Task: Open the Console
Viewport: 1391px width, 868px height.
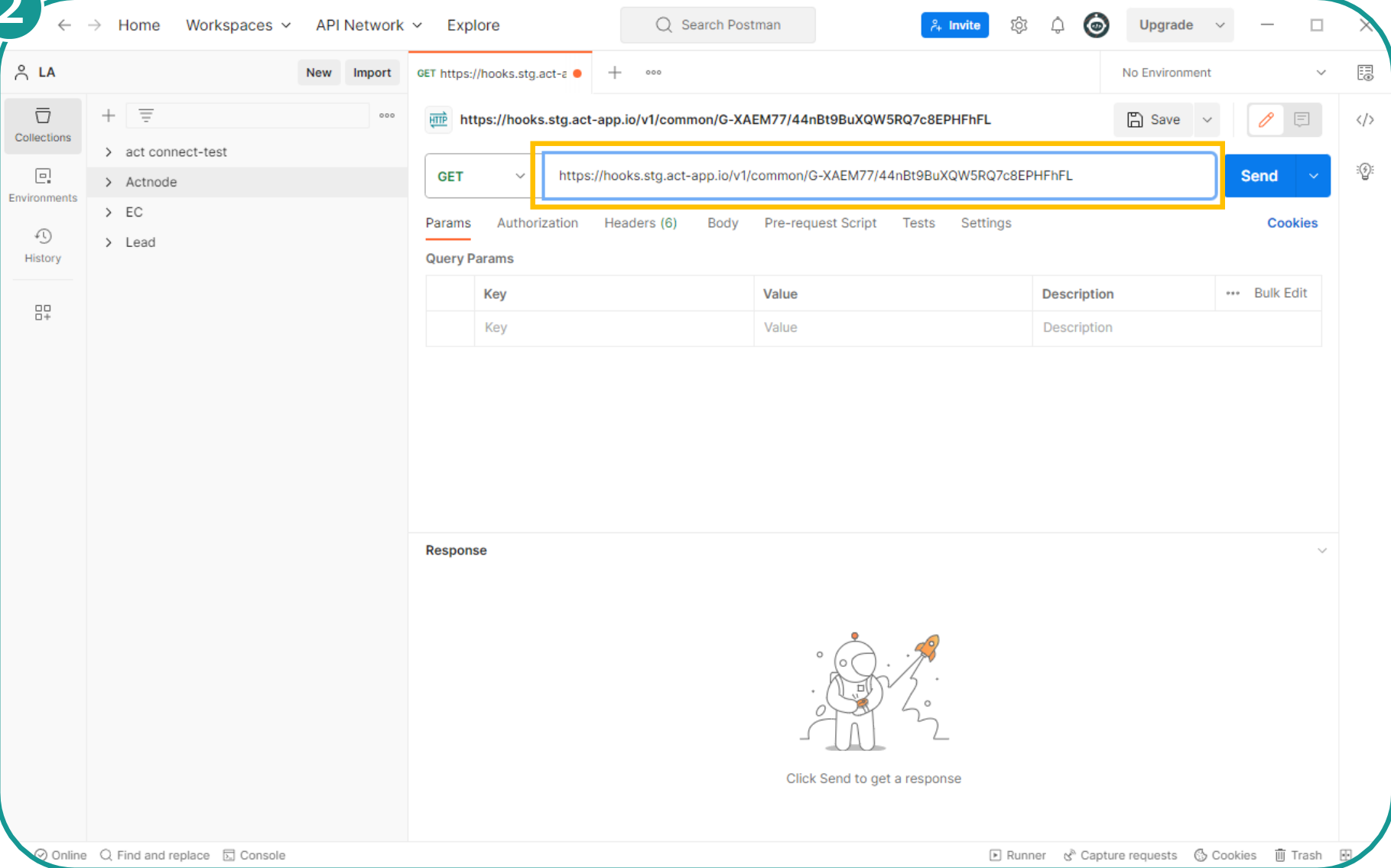Action: tap(254, 855)
